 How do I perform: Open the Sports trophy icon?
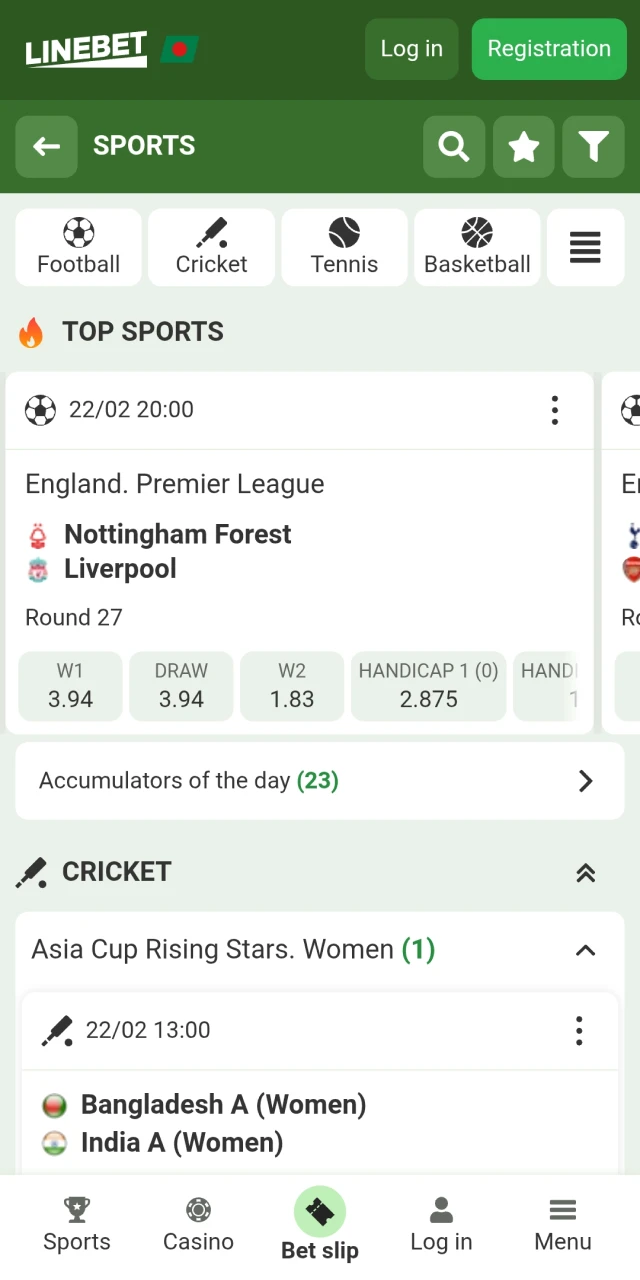(76, 1210)
